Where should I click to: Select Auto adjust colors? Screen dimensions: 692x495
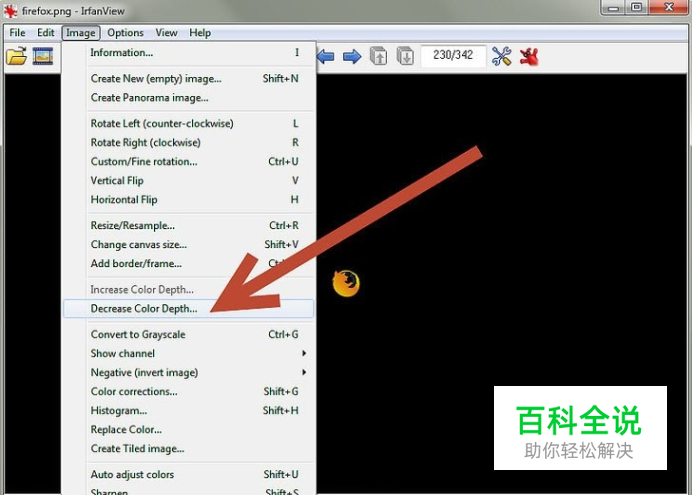click(x=189, y=474)
